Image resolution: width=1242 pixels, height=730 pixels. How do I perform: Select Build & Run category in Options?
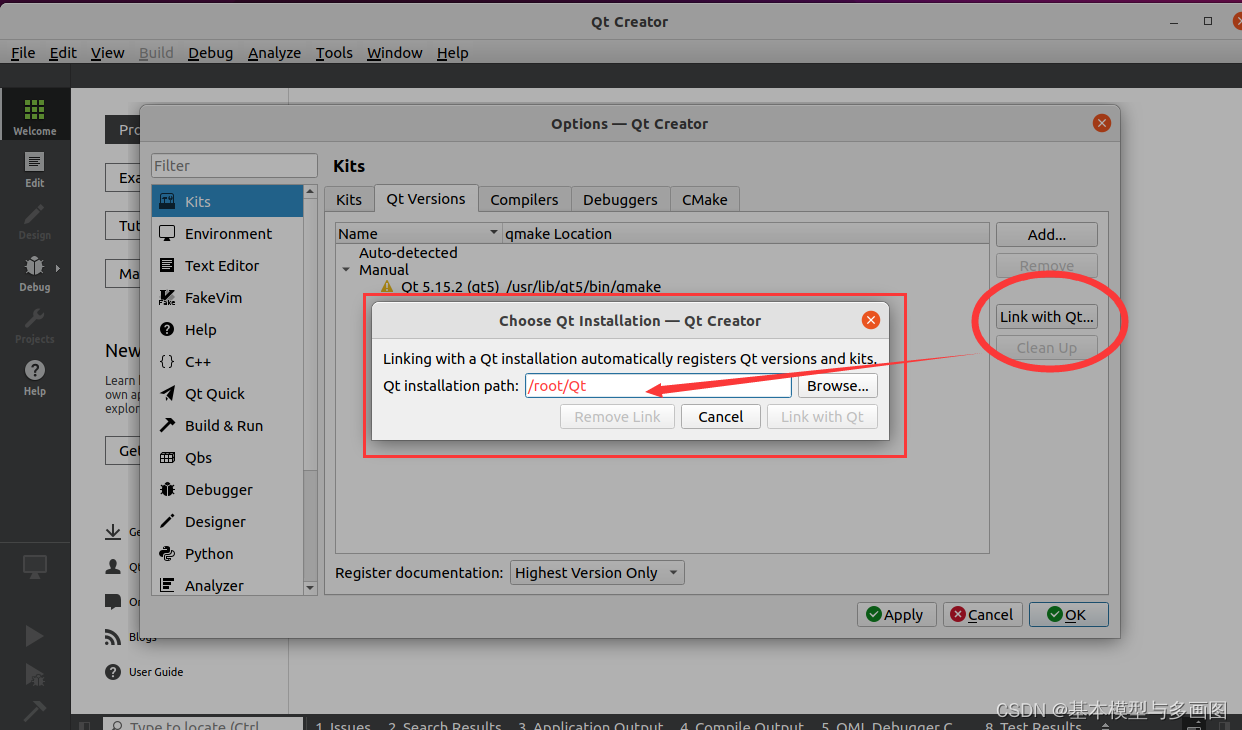coord(227,425)
